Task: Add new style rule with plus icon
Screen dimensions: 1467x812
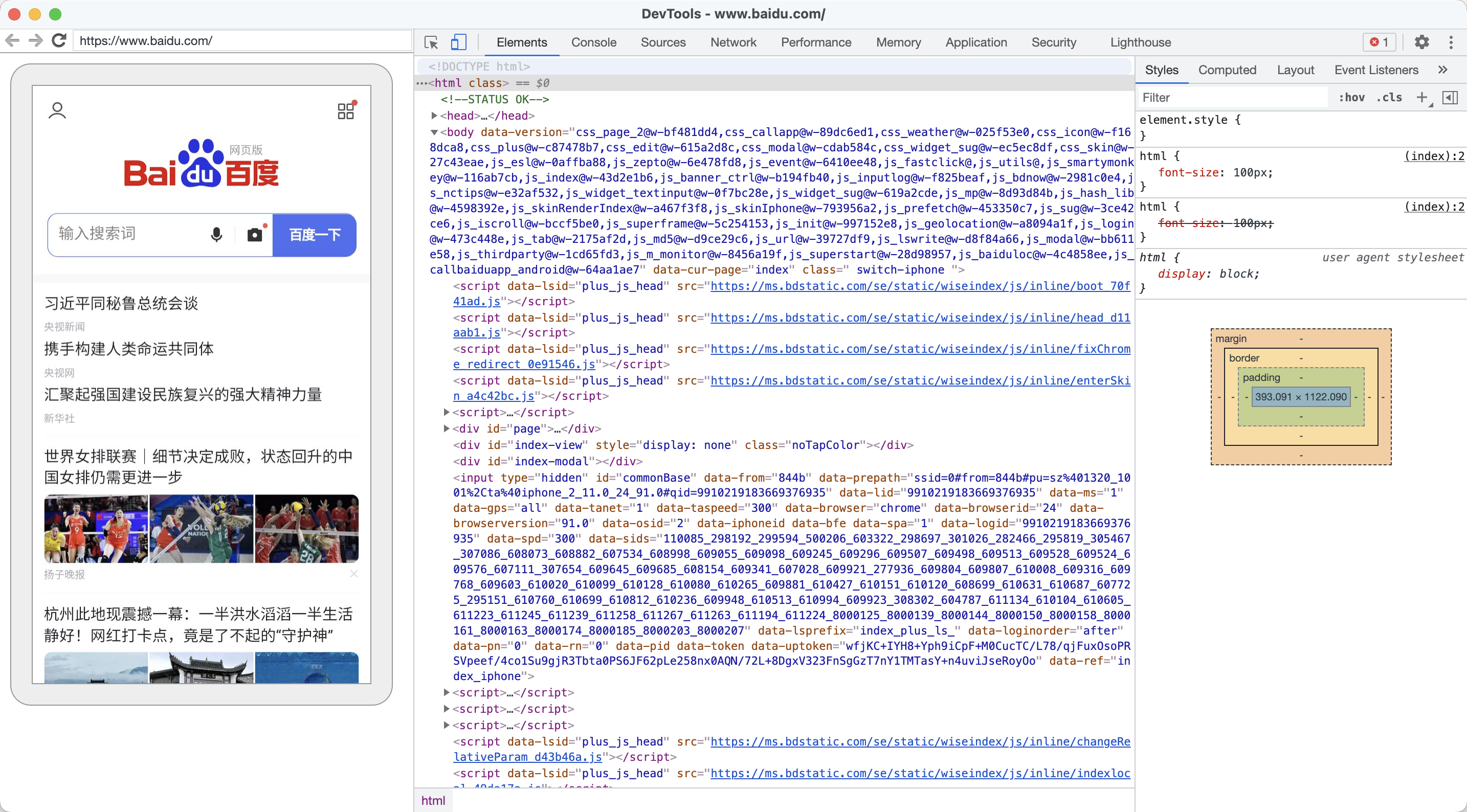Action: [x=1422, y=97]
